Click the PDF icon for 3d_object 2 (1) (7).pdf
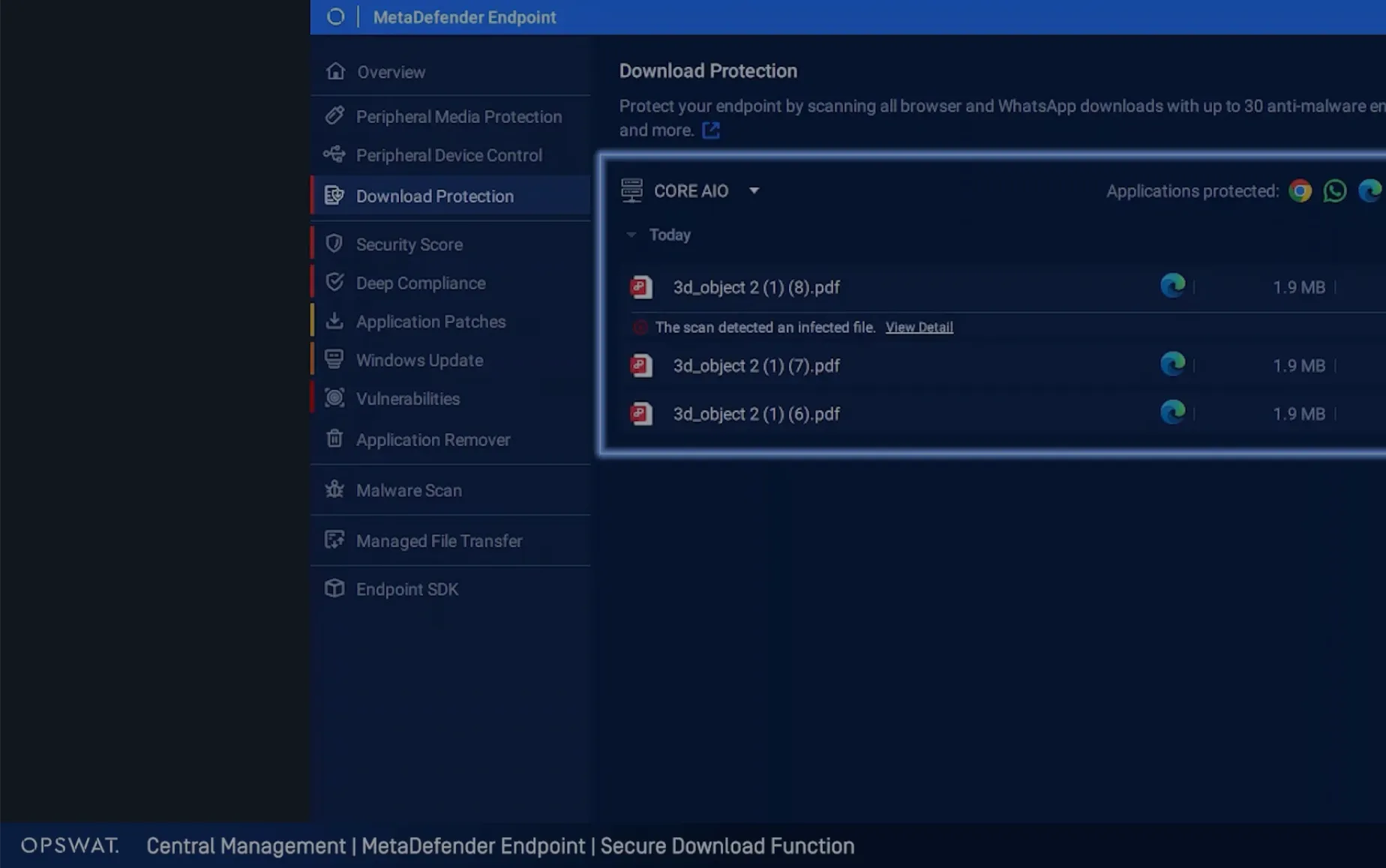1386x868 pixels. point(641,366)
